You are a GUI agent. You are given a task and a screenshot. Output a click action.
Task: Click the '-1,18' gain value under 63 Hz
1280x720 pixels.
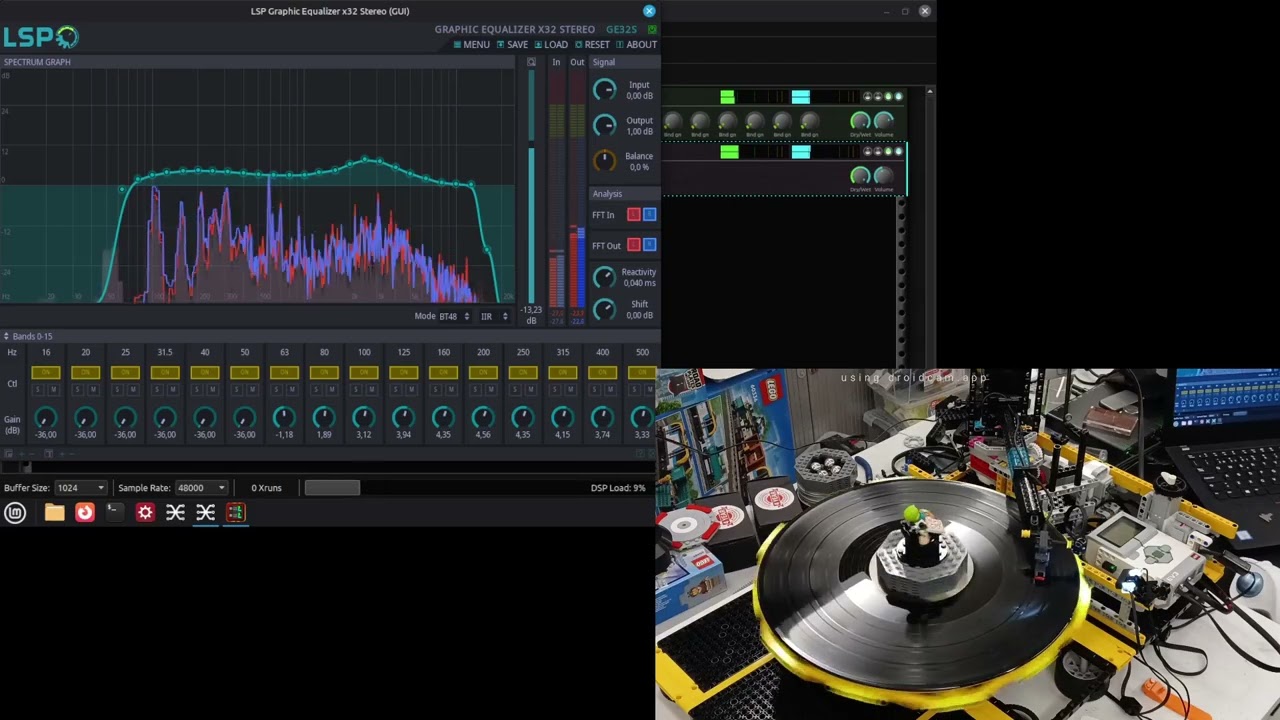pyautogui.click(x=284, y=435)
